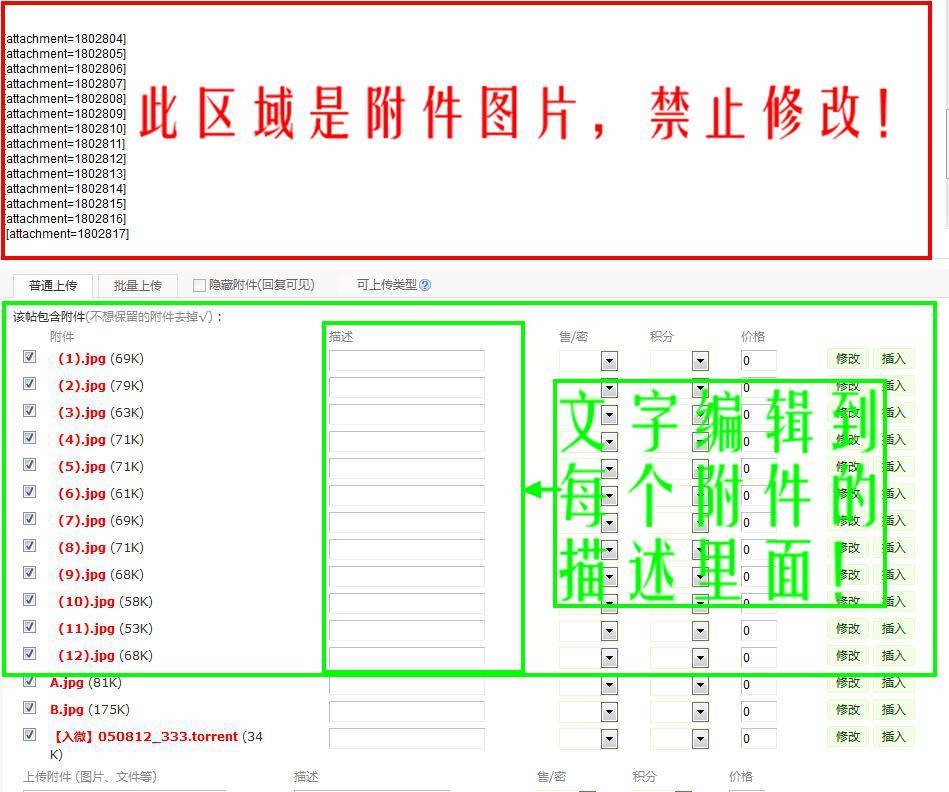Screen dimensions: 949x792
Task: Switch to the 批量上传 tab
Action: point(137,286)
